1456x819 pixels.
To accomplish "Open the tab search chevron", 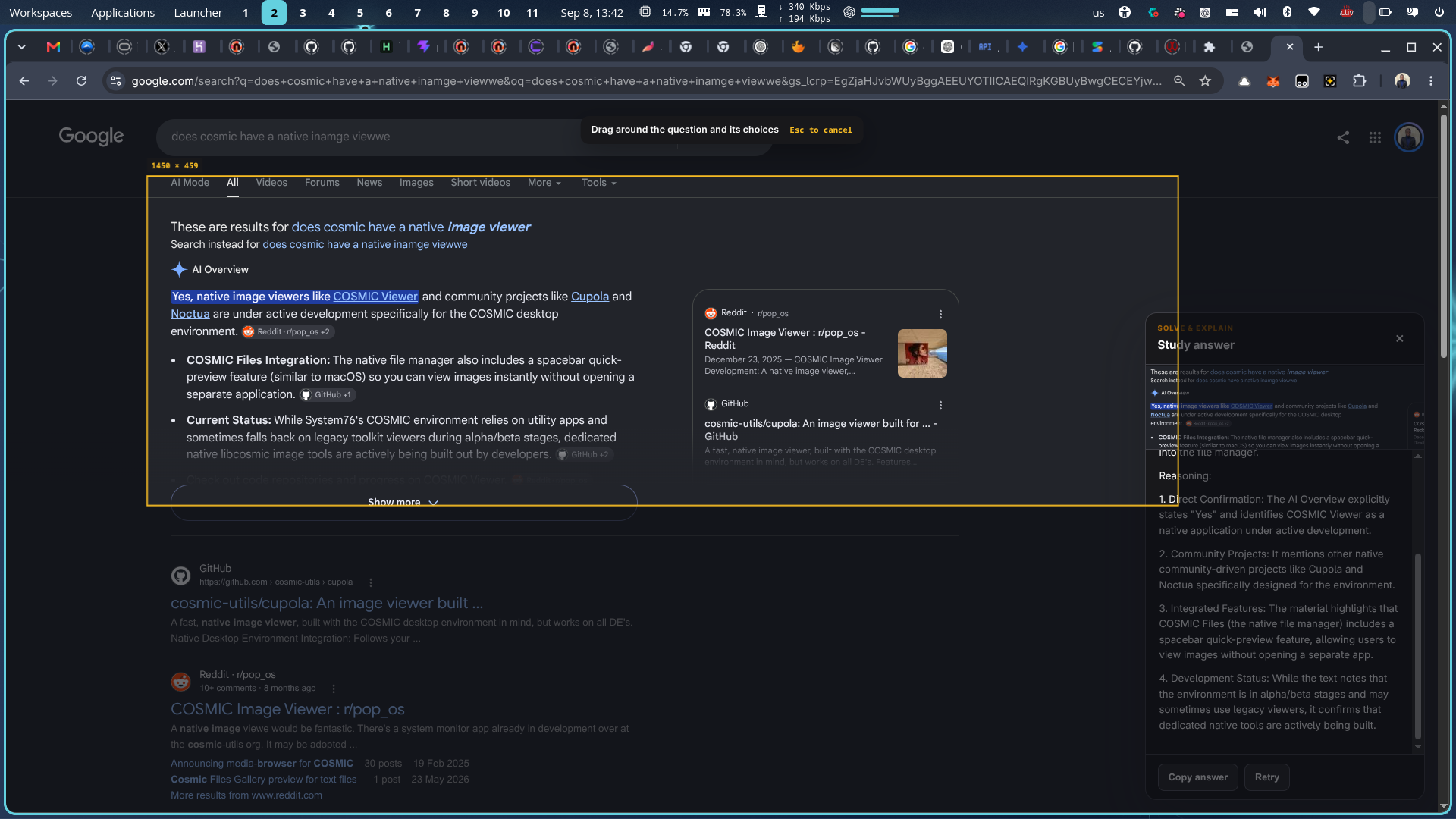I will [22, 47].
